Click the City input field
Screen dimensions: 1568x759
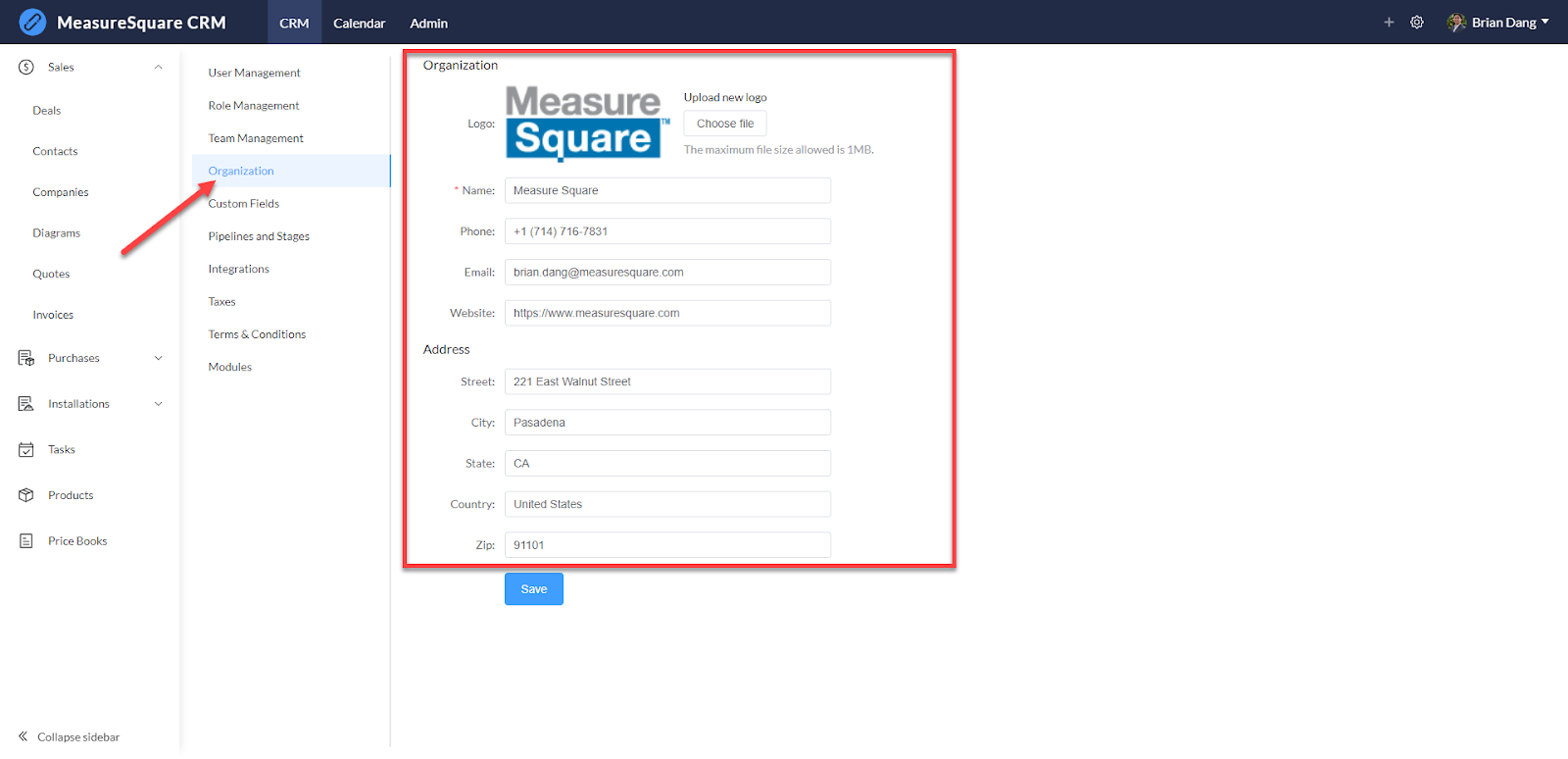coord(667,423)
